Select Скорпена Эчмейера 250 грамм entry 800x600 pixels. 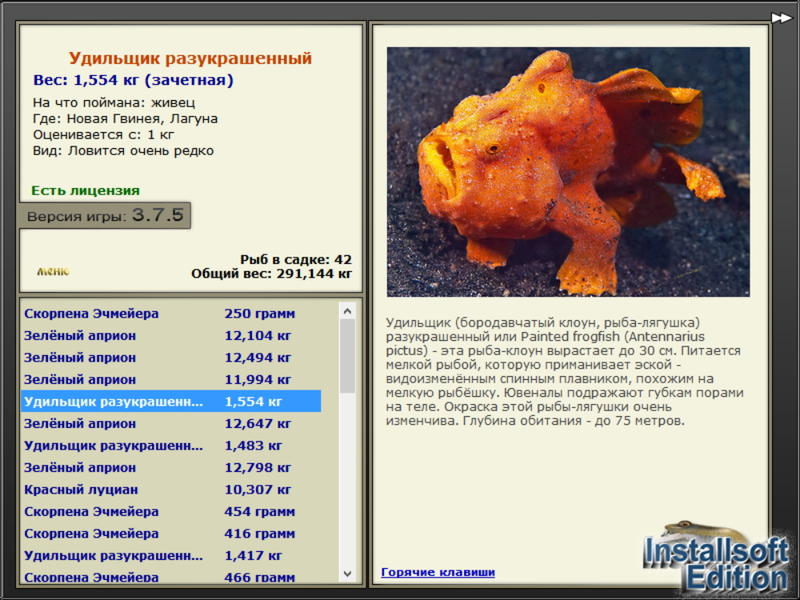coord(171,313)
